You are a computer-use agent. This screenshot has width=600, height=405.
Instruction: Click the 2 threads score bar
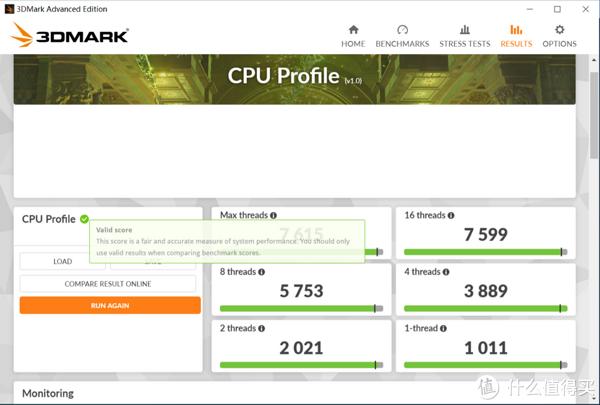301,365
